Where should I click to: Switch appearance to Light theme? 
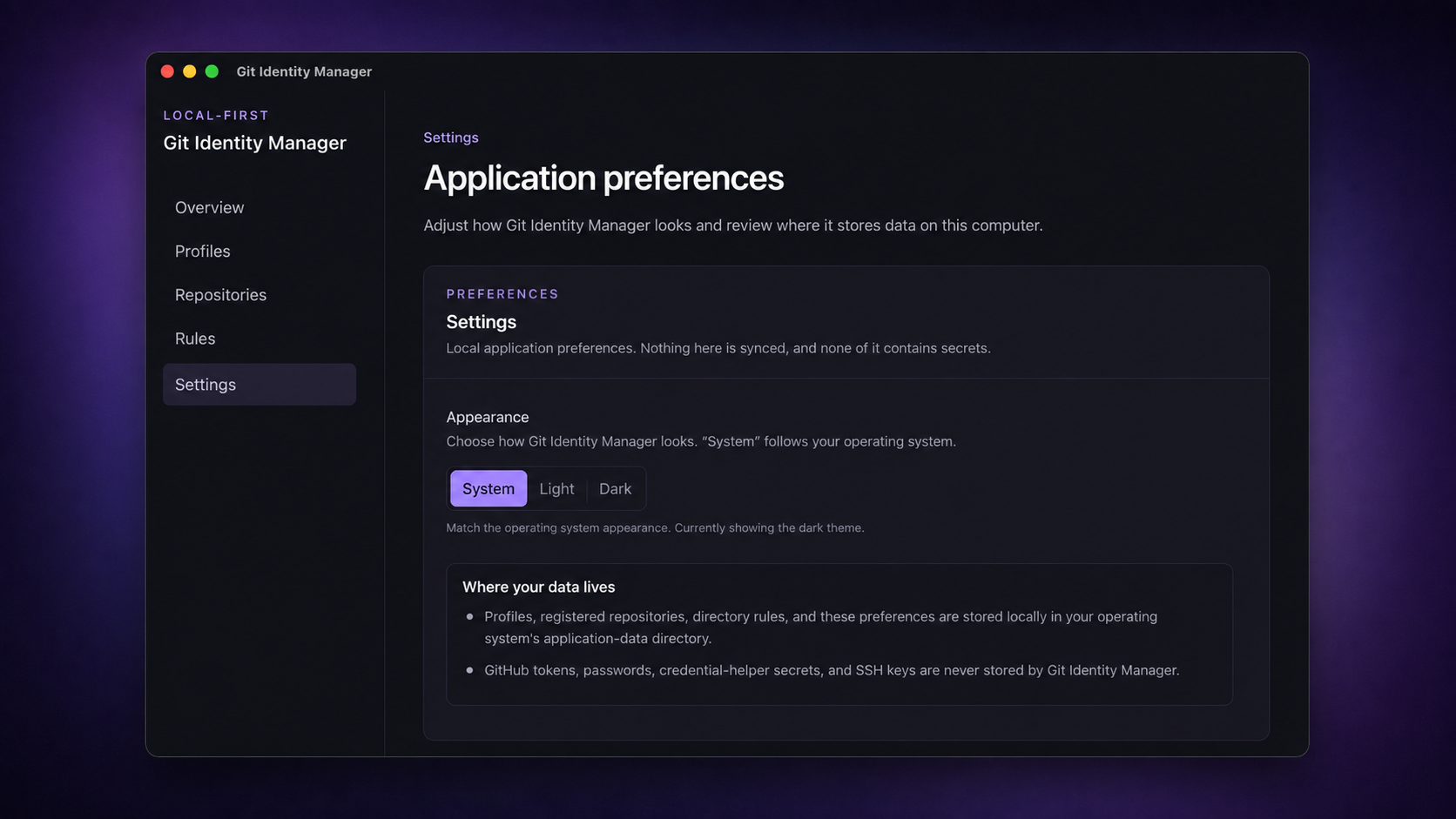coord(556,488)
